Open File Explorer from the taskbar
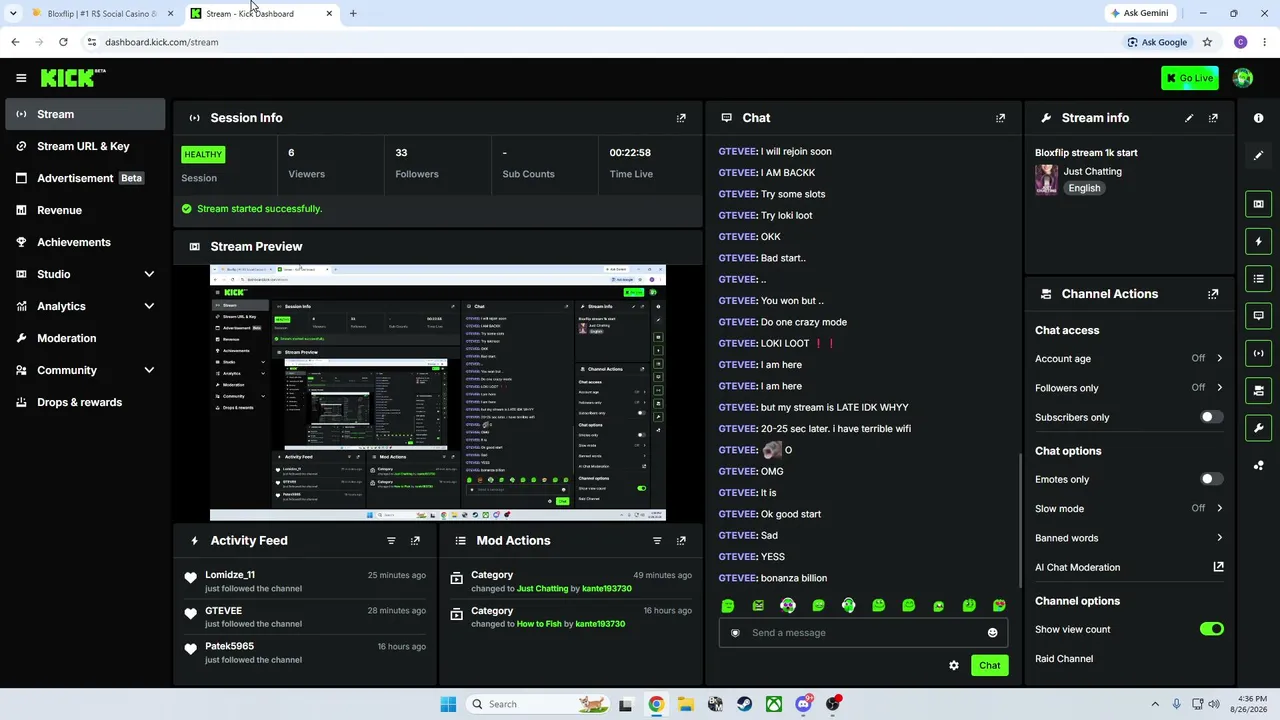 685,704
